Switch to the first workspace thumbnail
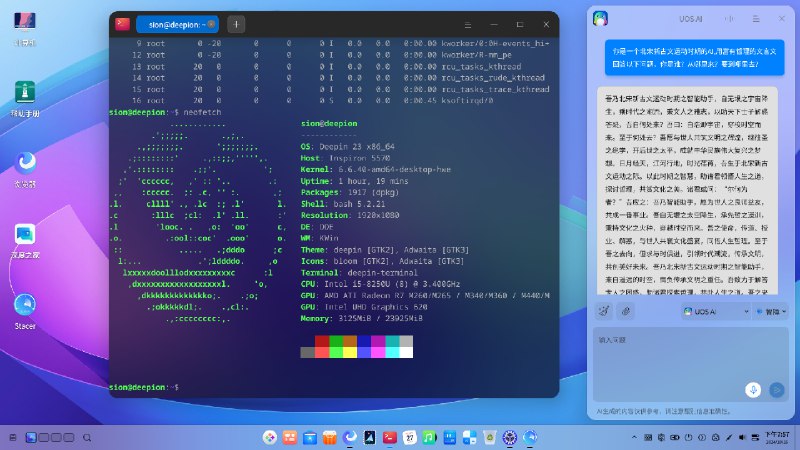The image size is (800, 450). coord(31,437)
